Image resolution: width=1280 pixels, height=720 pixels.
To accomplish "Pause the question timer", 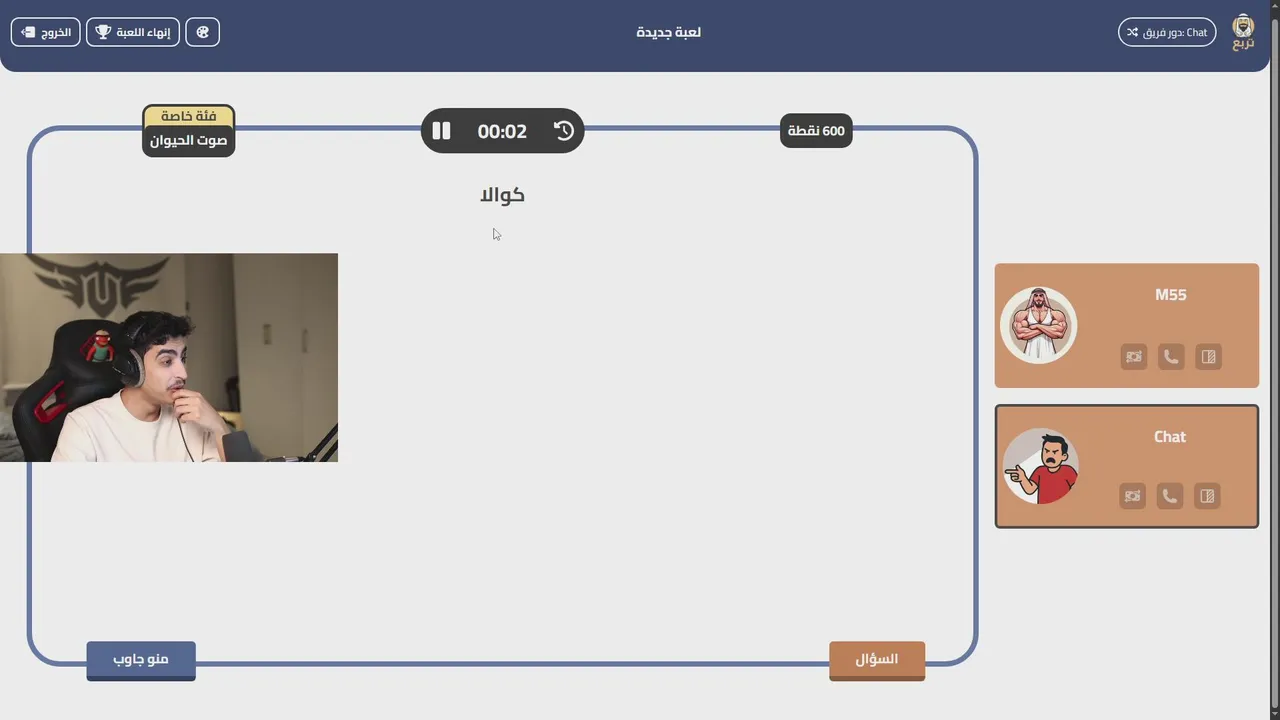I will tap(441, 131).
